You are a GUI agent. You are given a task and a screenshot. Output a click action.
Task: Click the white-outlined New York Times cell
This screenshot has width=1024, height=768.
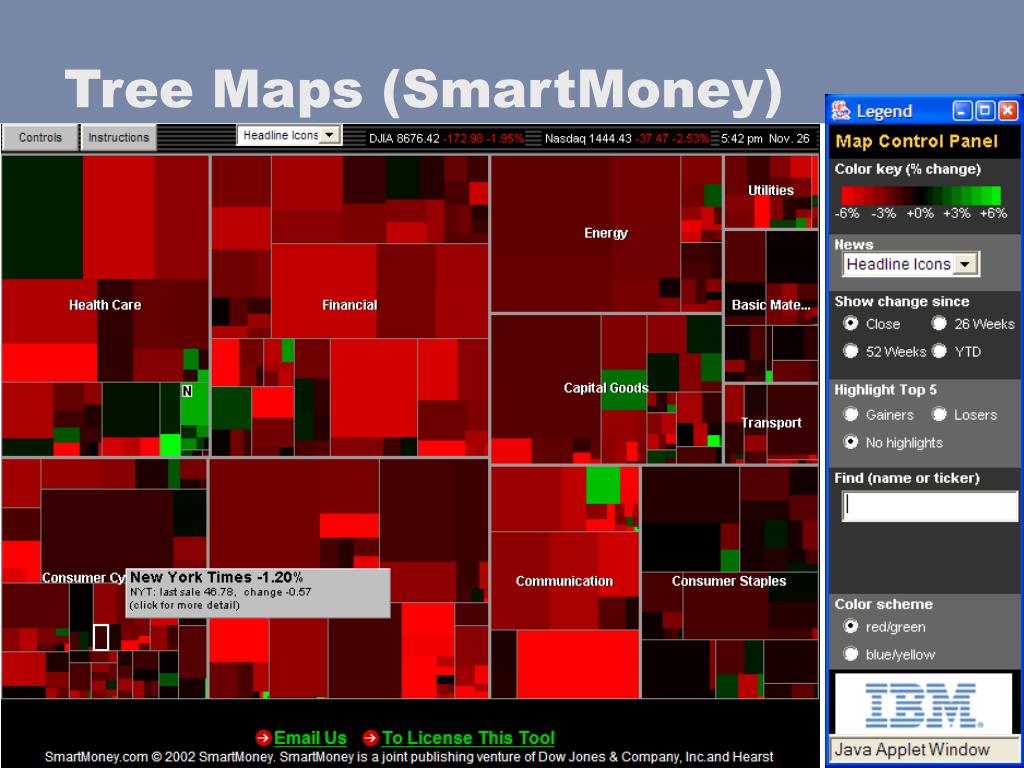(x=101, y=637)
